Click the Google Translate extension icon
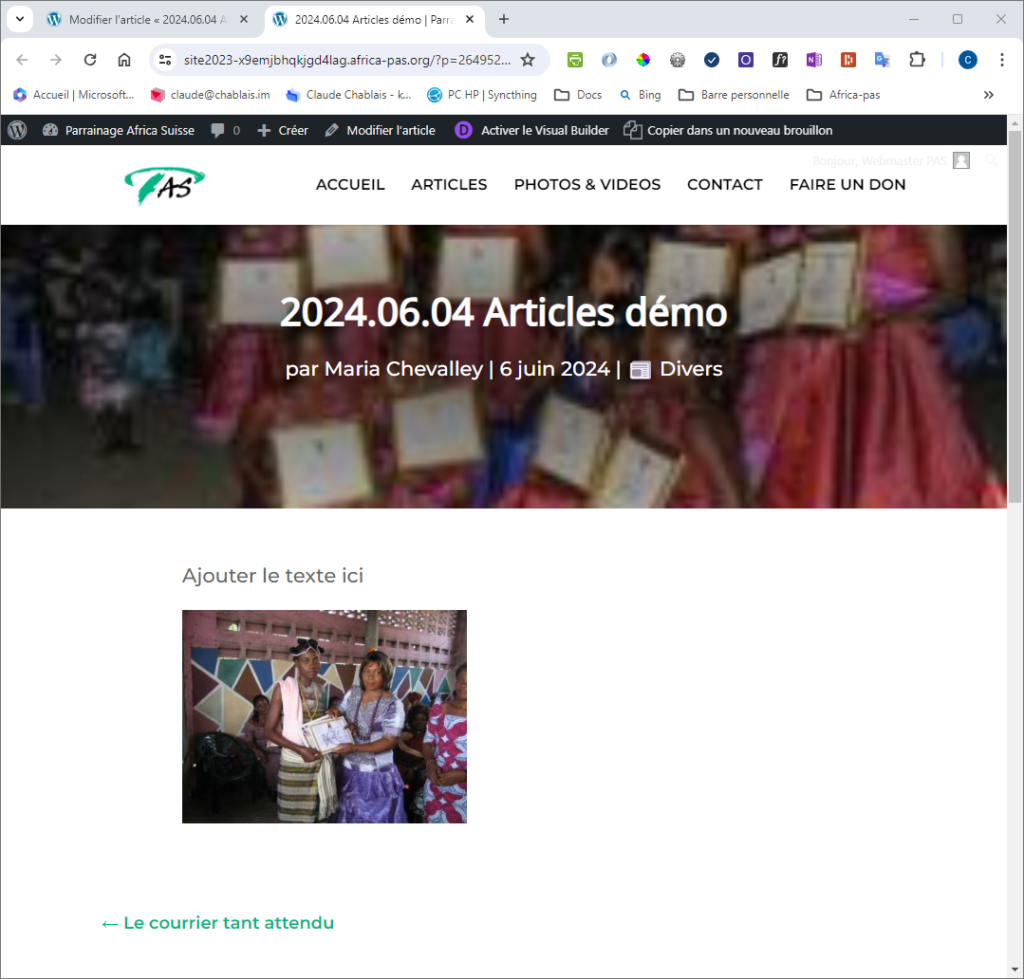Image resolution: width=1024 pixels, height=979 pixels. (x=882, y=60)
